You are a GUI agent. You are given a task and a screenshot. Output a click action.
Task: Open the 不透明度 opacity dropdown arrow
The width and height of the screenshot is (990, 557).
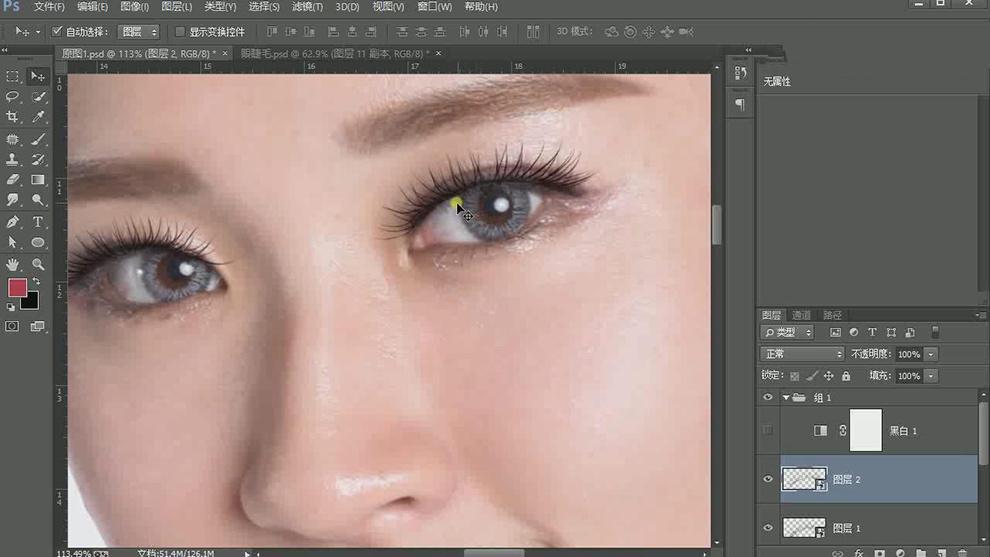coord(931,354)
